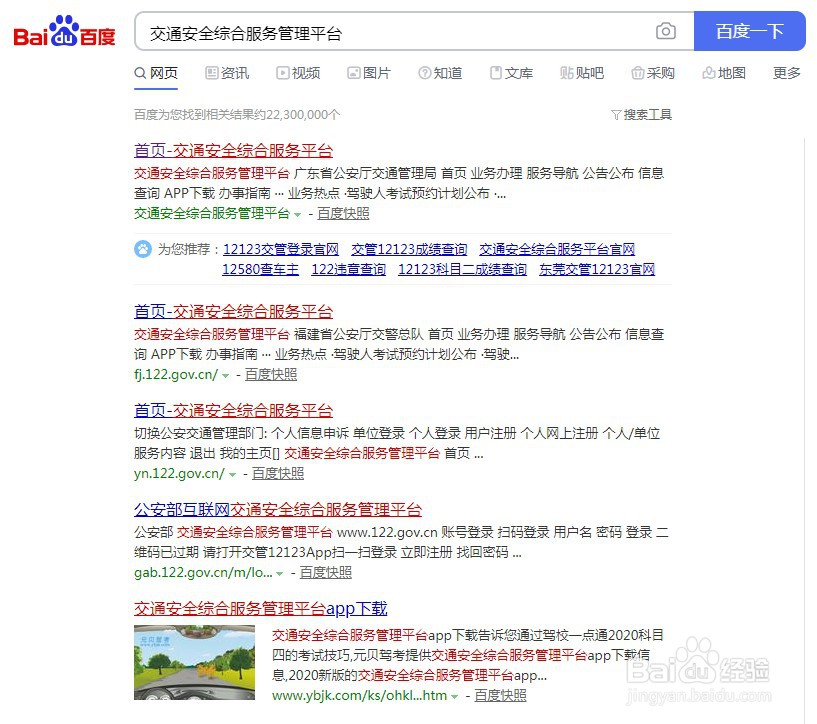Open the 知道 tab
Viewport: 817px width, 724px height.
click(440, 73)
